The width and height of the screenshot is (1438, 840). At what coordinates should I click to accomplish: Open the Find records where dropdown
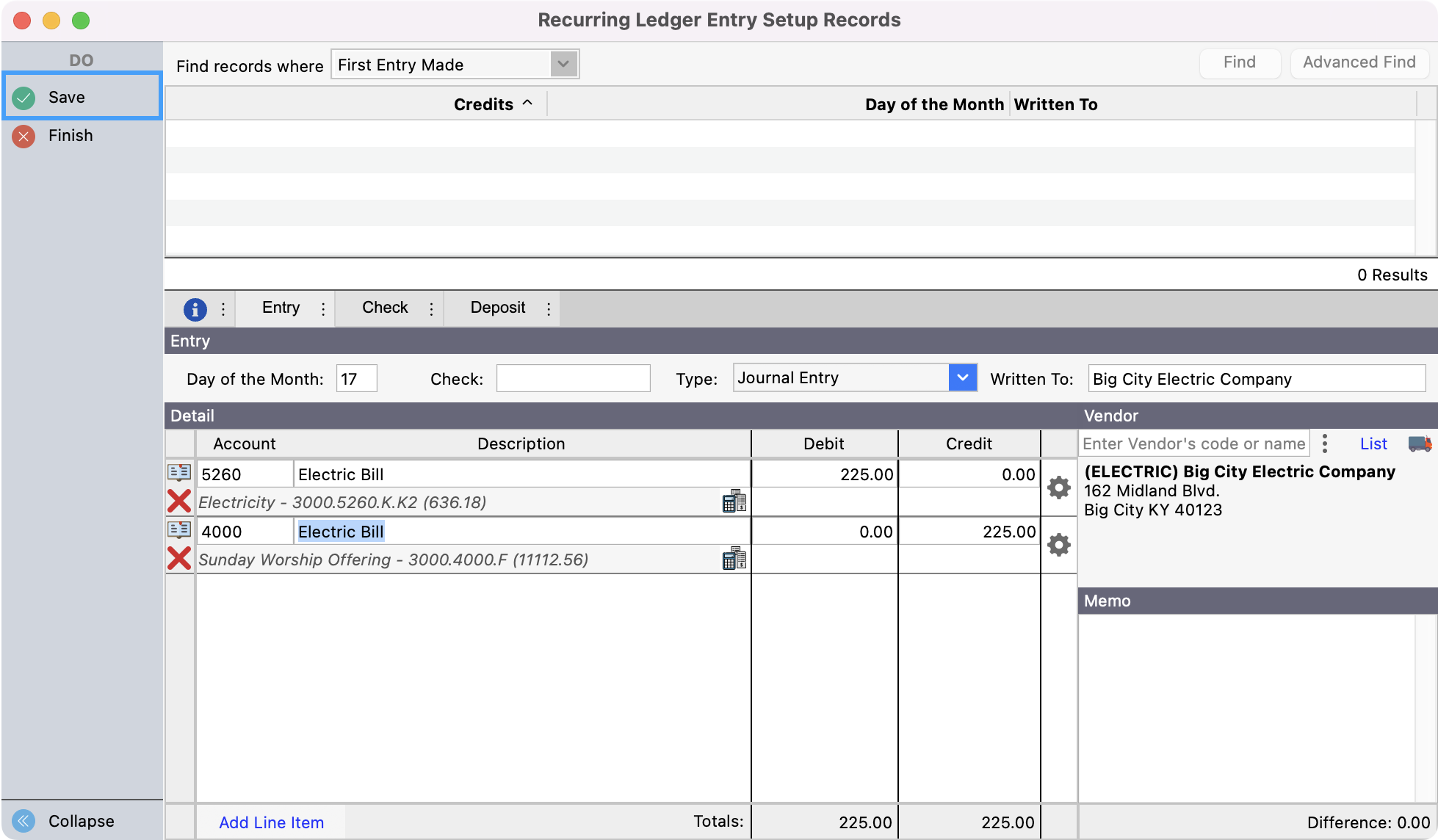click(563, 65)
